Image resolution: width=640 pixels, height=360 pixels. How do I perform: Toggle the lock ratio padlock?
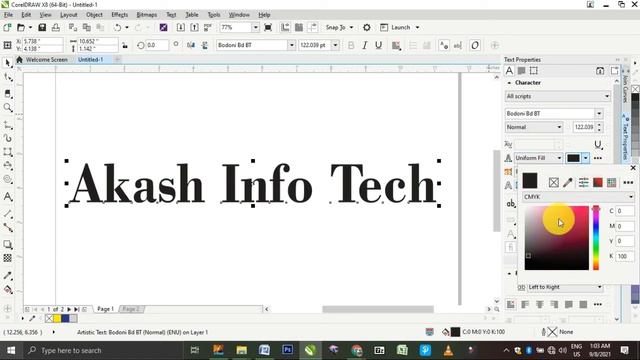tap(125, 45)
